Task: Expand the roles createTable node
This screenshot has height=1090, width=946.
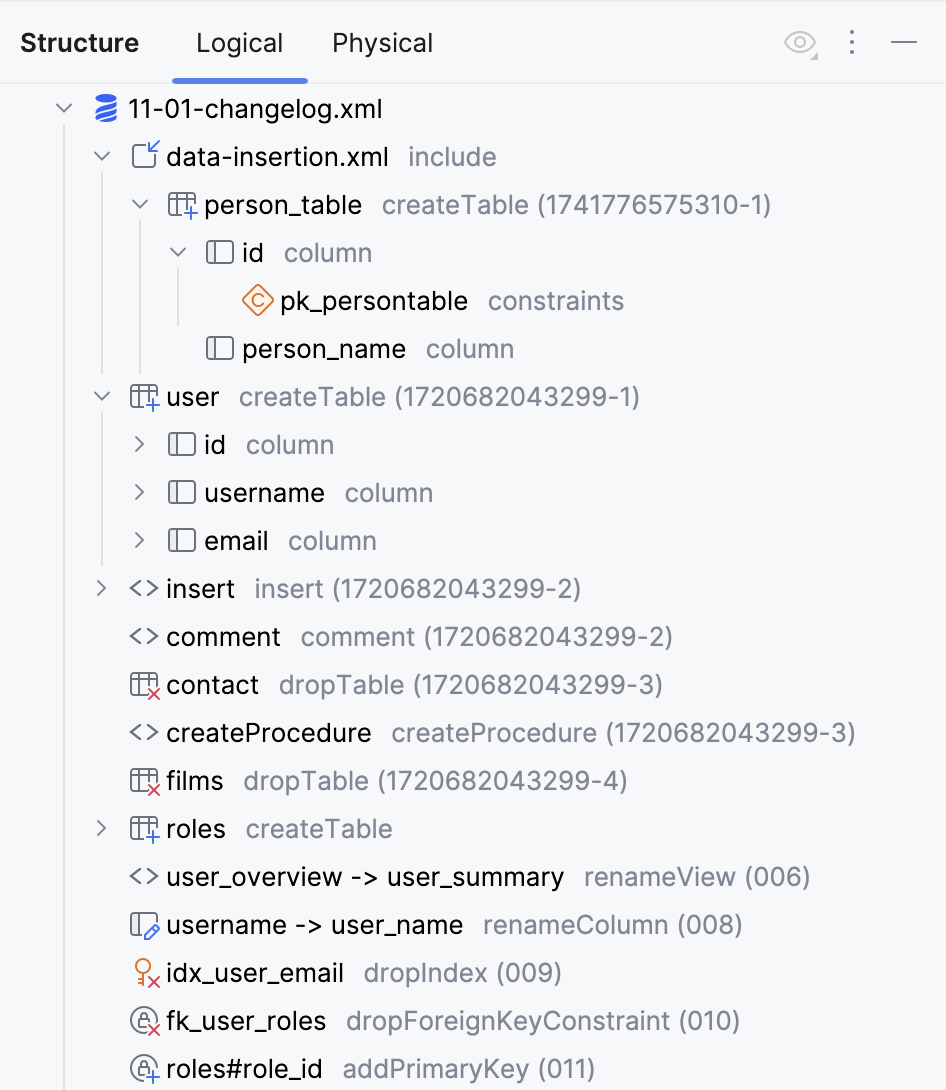Action: tap(101, 828)
